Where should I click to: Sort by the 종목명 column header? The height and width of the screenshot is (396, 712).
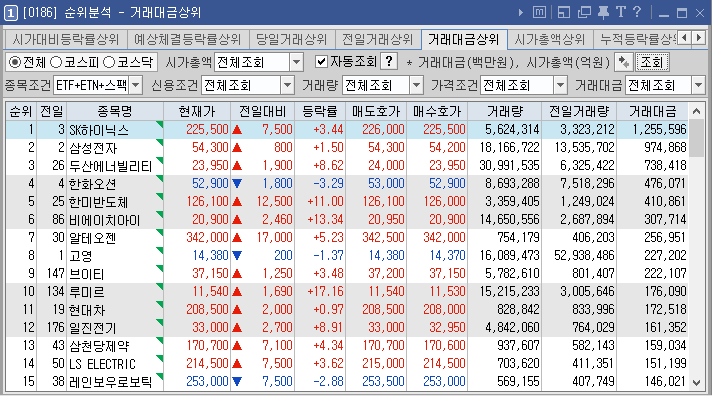(x=115, y=111)
